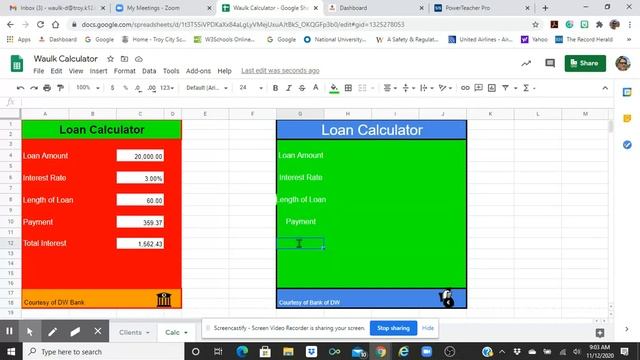The width and height of the screenshot is (640, 360).
Task: Toggle bold formatting
Action: (x=275, y=88)
